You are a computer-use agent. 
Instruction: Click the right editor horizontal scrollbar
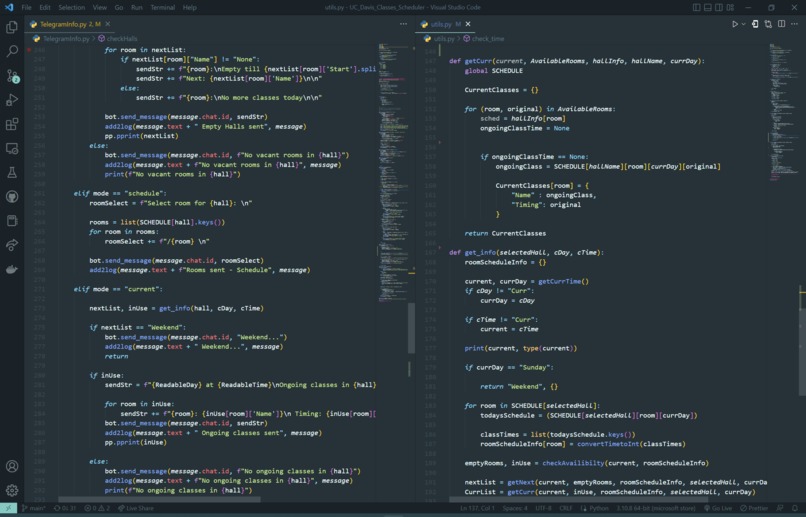[578, 499]
